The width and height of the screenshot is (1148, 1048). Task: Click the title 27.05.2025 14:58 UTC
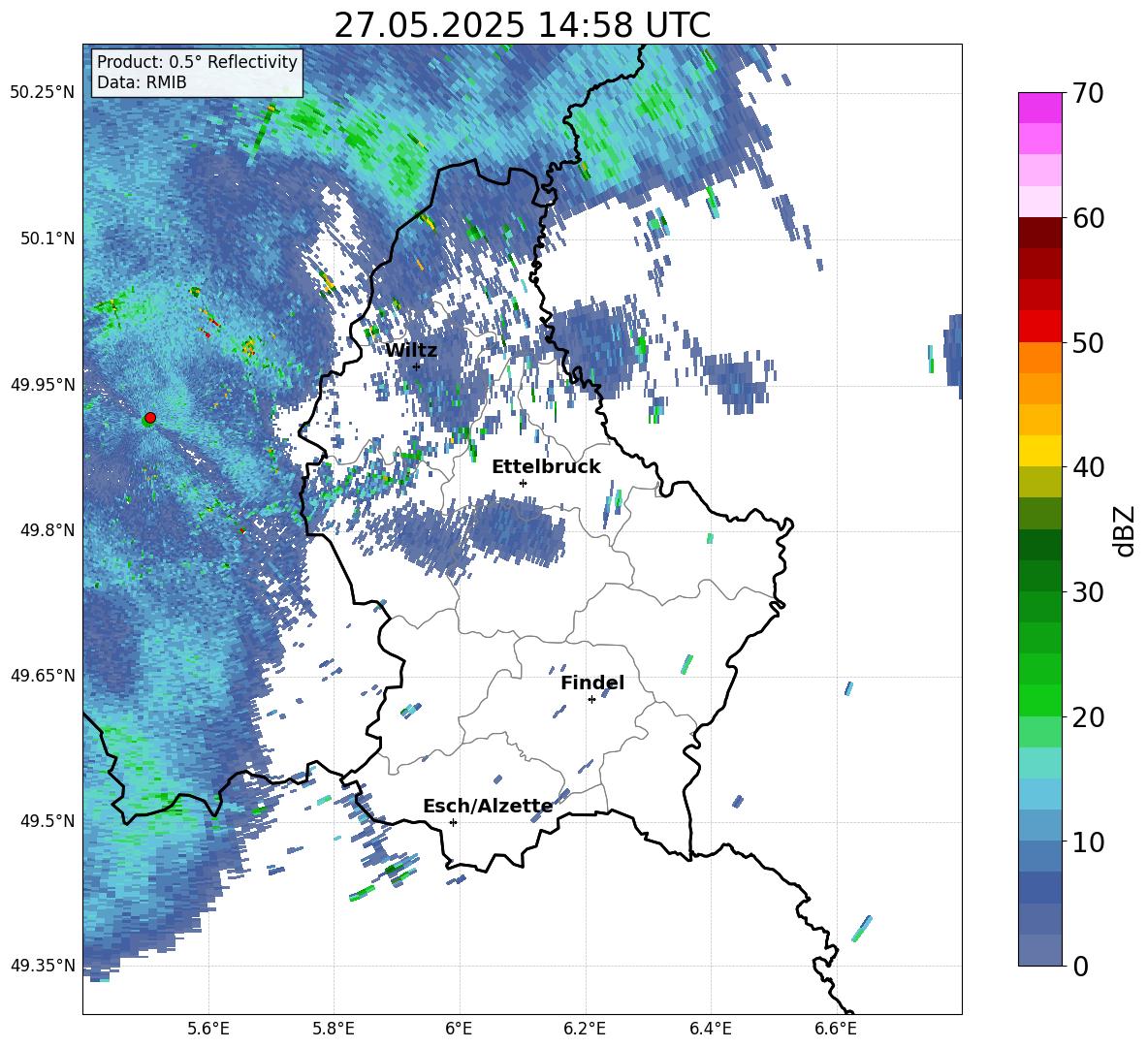click(x=522, y=25)
